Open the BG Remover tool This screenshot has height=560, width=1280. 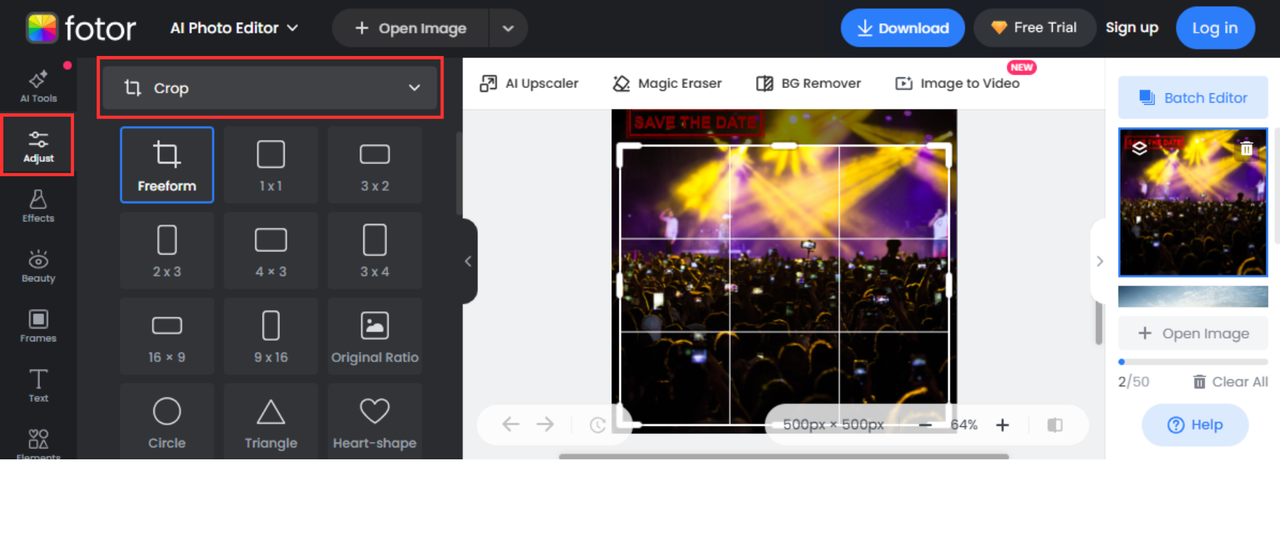click(809, 83)
